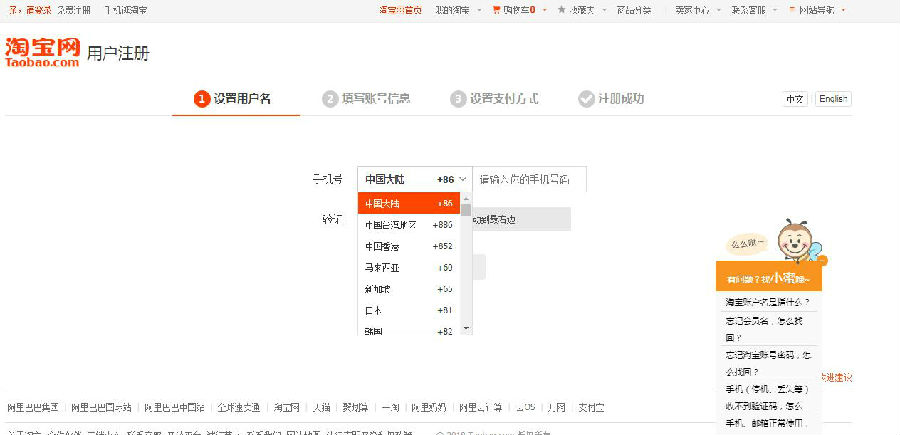Click the country list scroll up arrow

pyautogui.click(x=466, y=198)
